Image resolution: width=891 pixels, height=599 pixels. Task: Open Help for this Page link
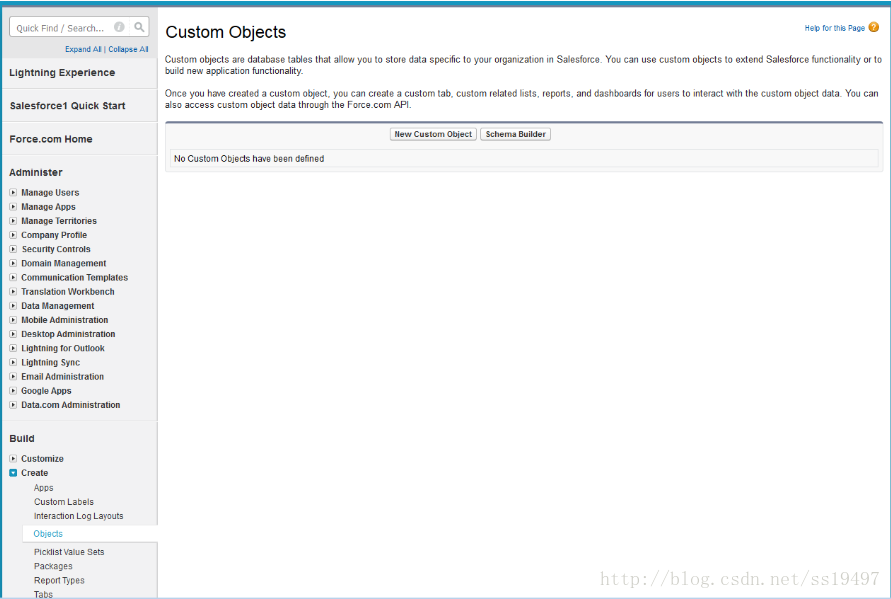(834, 28)
